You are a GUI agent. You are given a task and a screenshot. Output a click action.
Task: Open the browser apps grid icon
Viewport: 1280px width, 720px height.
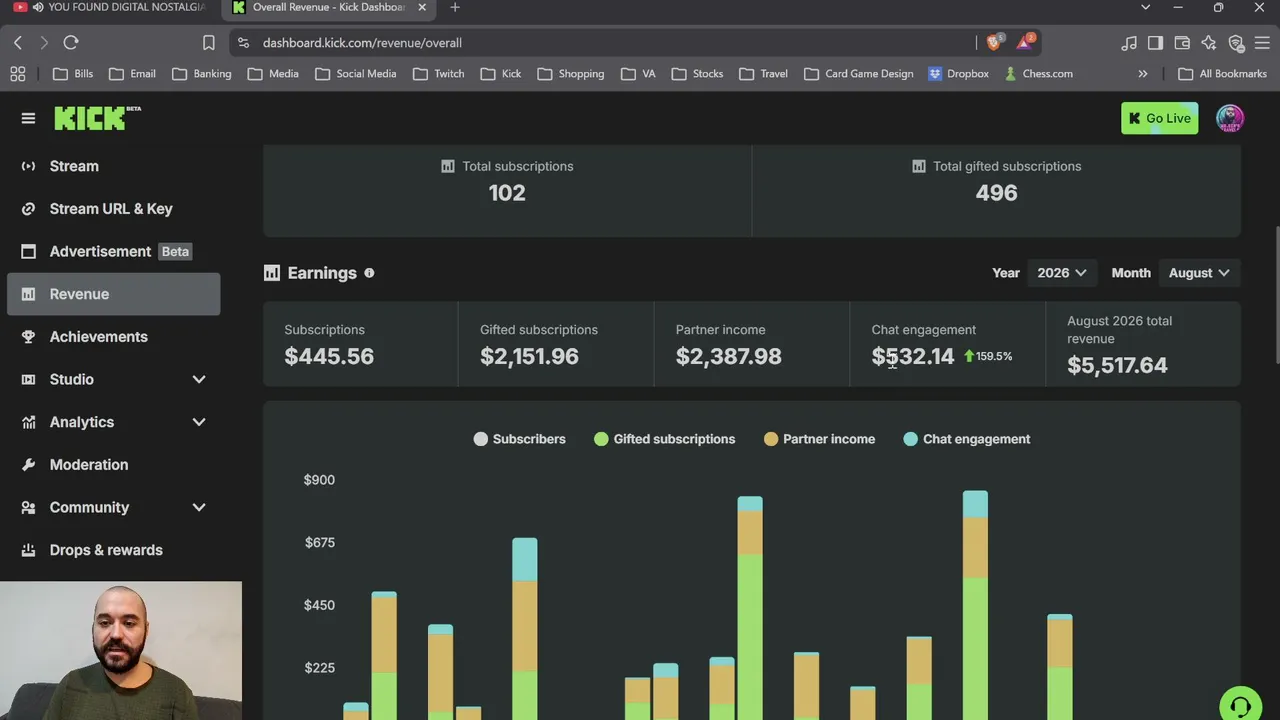point(17,73)
